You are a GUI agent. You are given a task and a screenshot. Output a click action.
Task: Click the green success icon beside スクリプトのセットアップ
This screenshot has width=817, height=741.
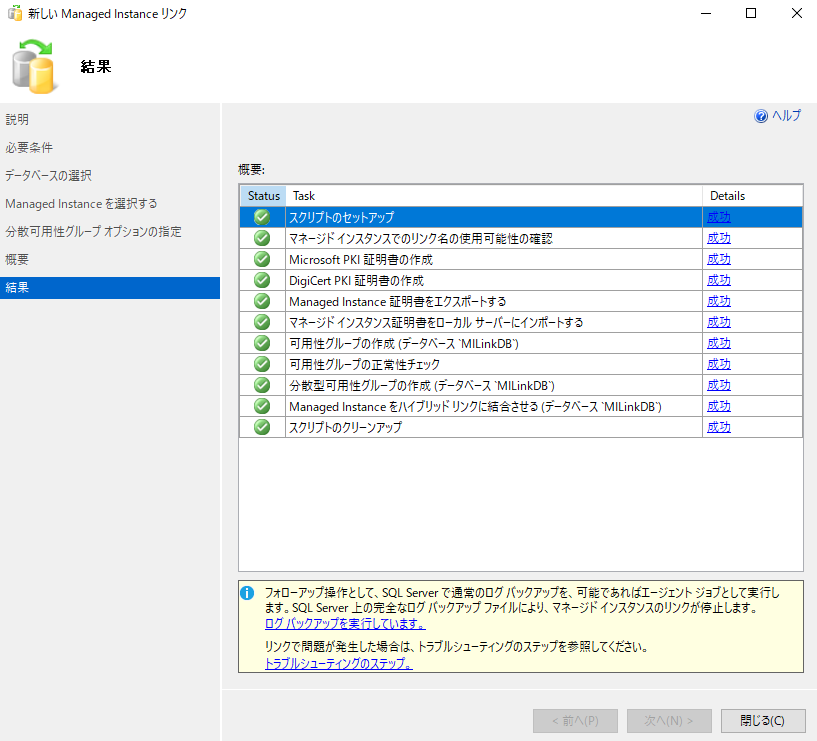[x=260, y=216]
